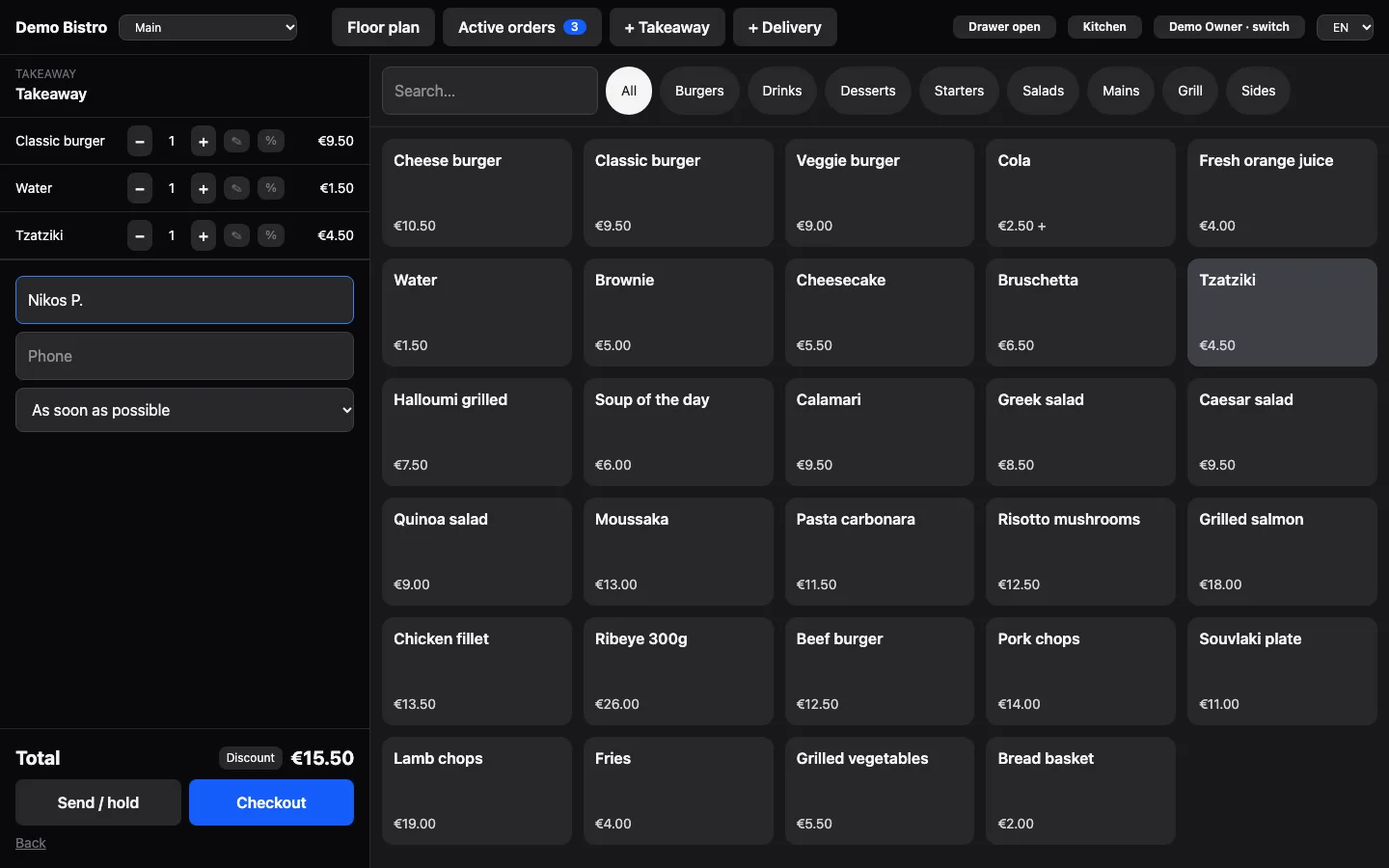Select the Burgers category filter
The width and height of the screenshot is (1389, 868).
699,91
